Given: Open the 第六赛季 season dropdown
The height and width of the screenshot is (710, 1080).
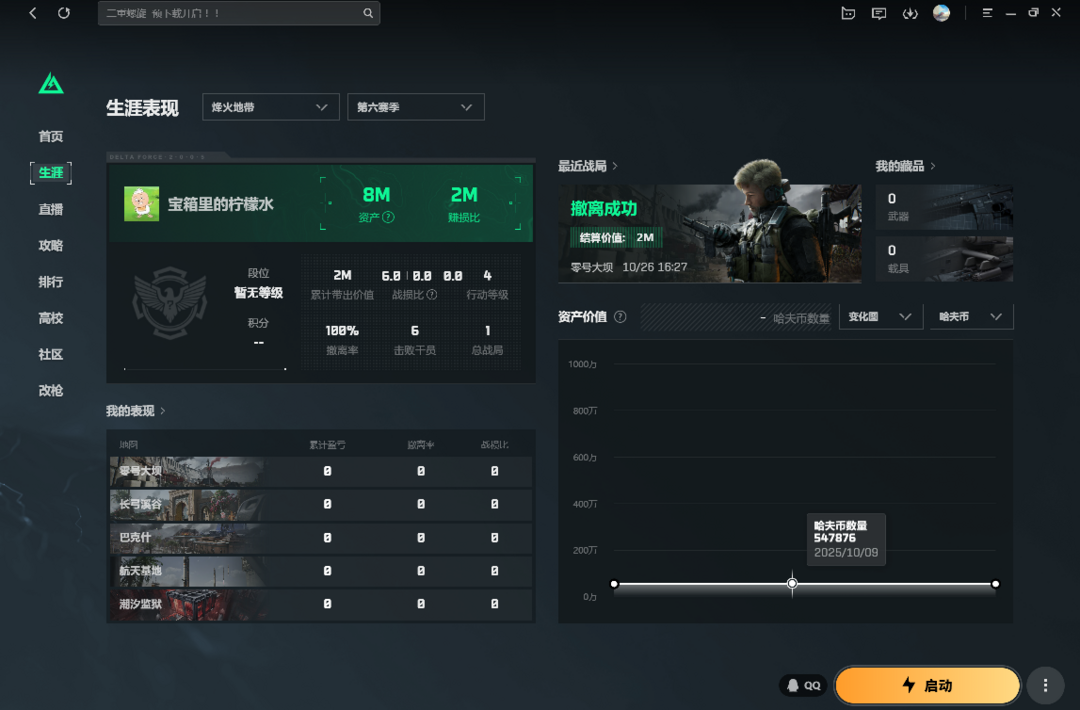Looking at the screenshot, I should (415, 107).
